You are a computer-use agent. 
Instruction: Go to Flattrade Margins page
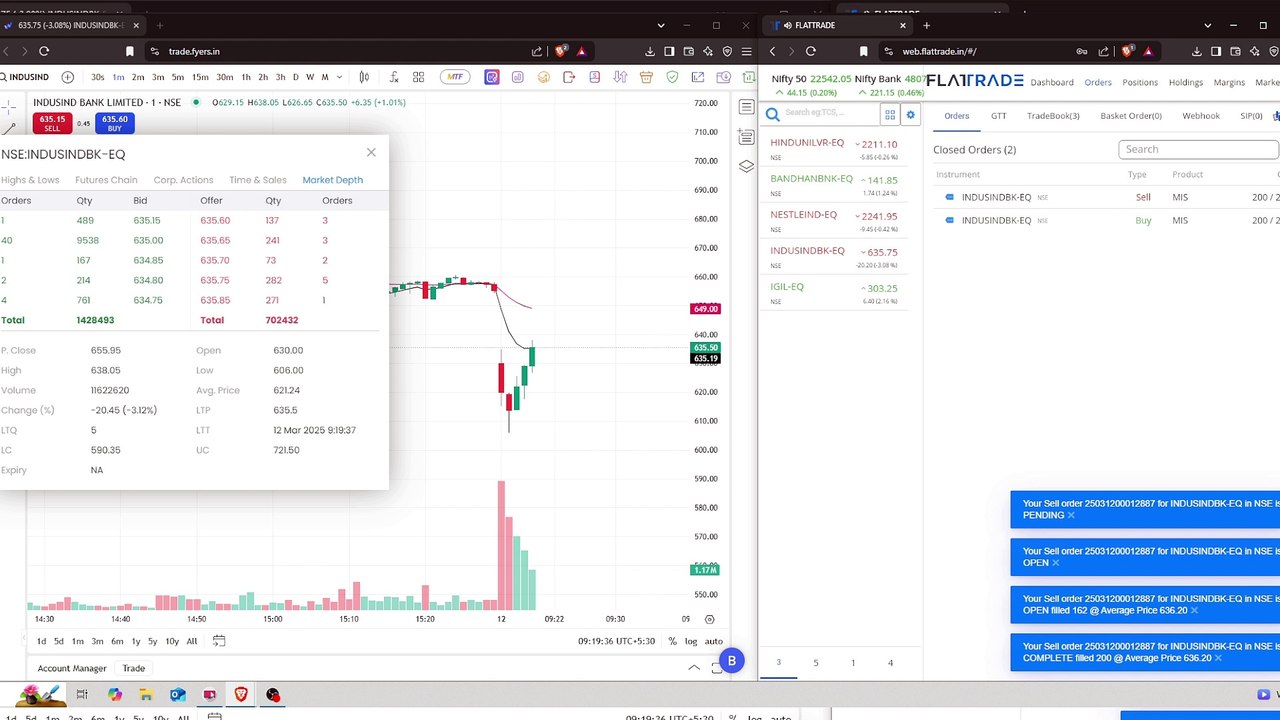pos(1229,82)
